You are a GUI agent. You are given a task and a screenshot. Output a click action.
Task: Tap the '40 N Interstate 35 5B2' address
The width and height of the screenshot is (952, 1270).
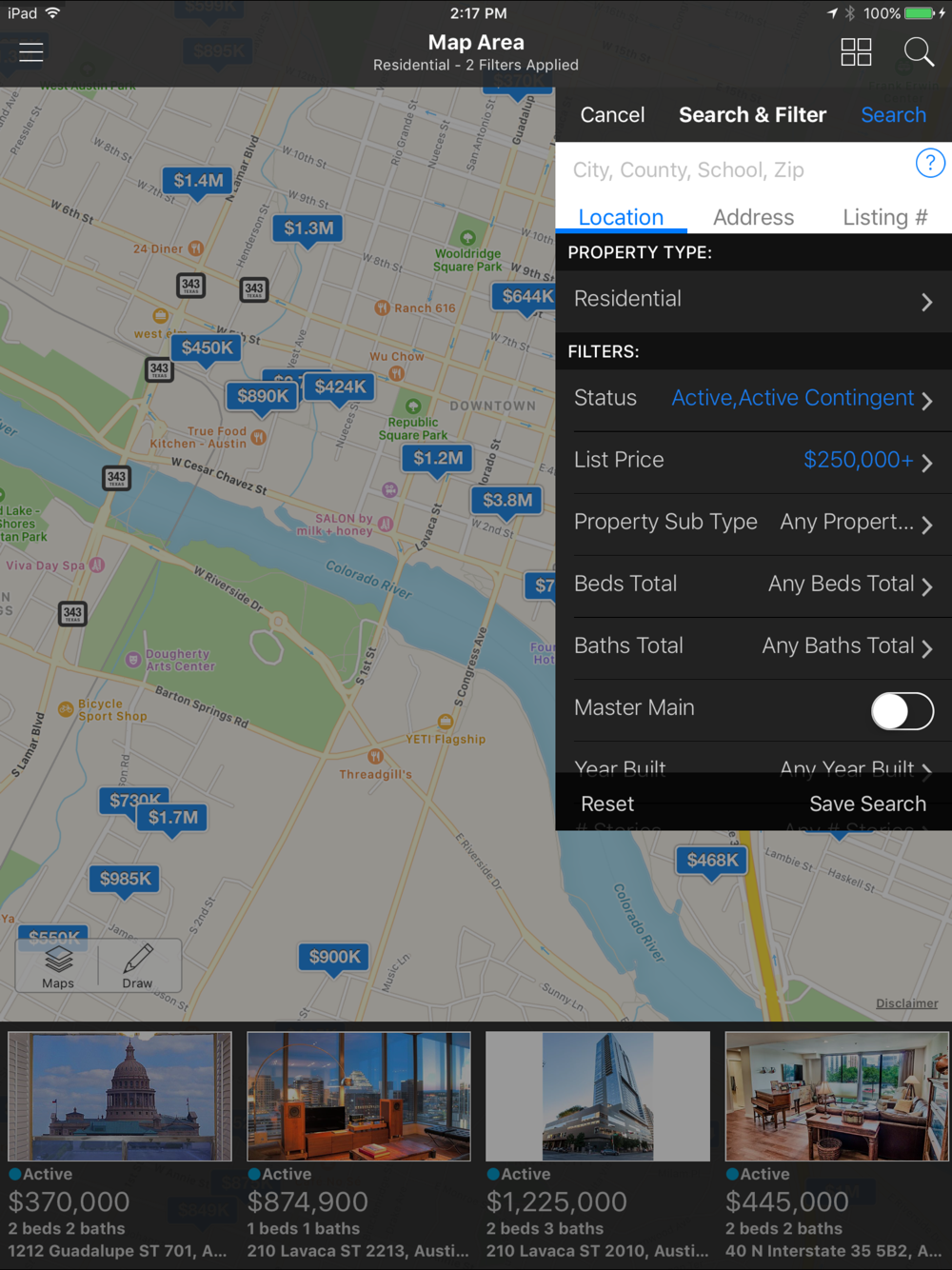pyautogui.click(x=834, y=1251)
